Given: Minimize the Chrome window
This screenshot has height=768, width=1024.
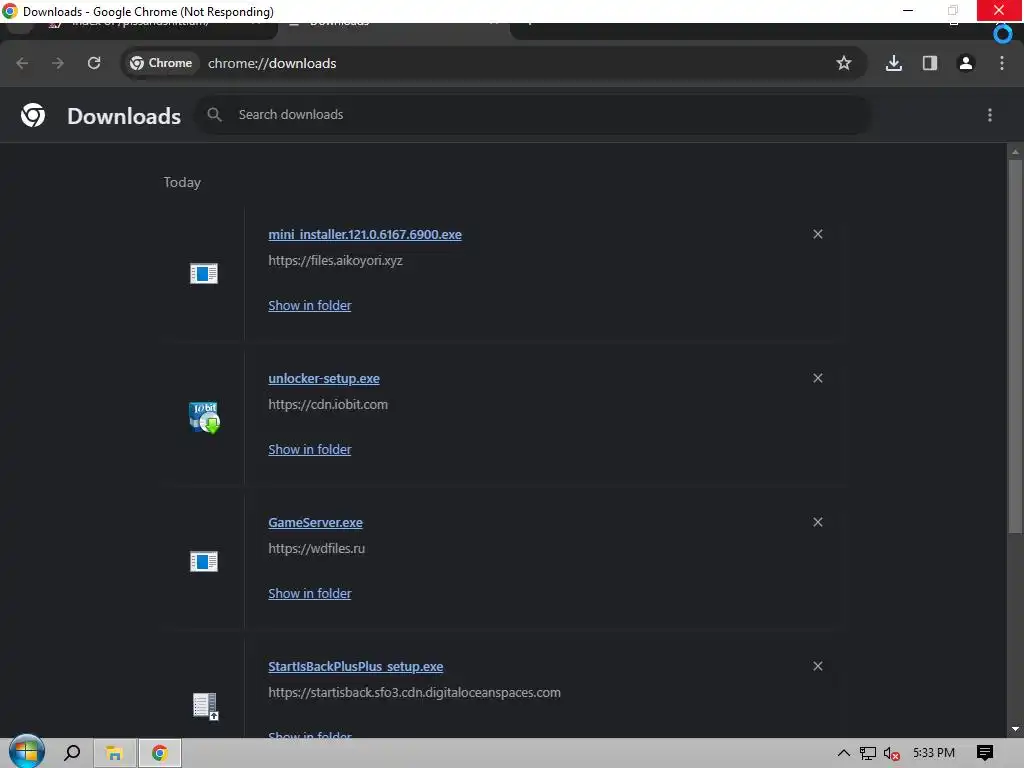Looking at the screenshot, I should click(908, 10).
